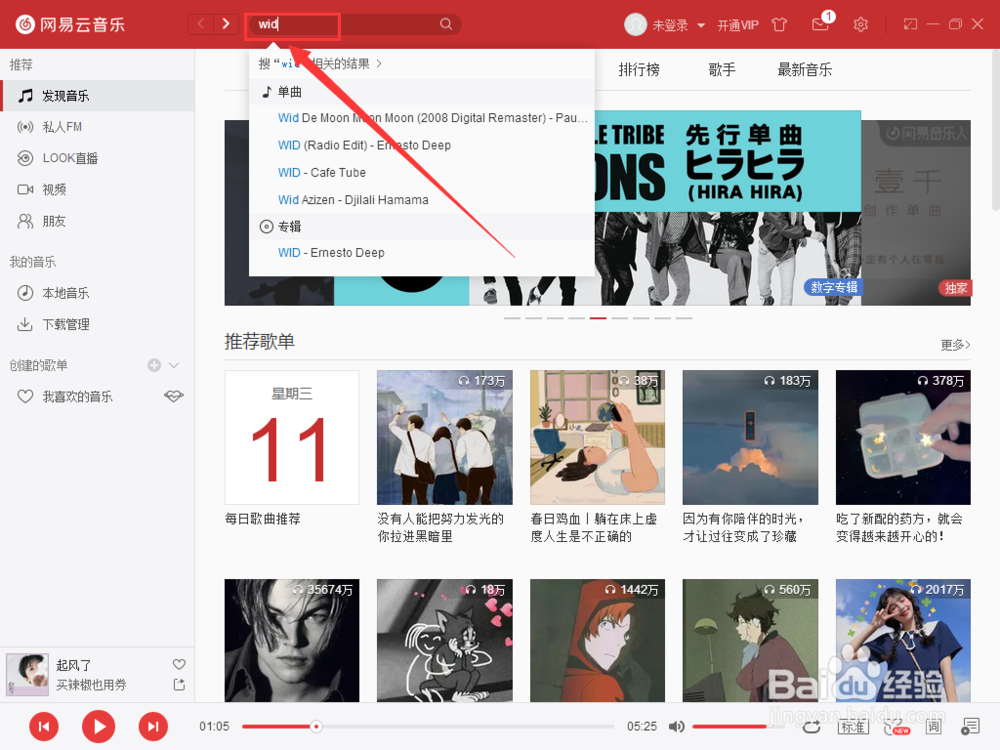Toggle lyrics with 词 button

(x=933, y=726)
